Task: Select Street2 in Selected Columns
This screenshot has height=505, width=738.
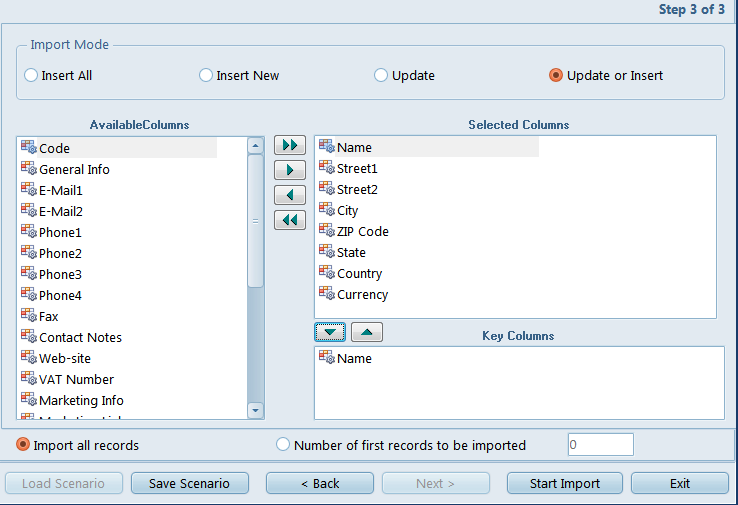Action: [357, 190]
